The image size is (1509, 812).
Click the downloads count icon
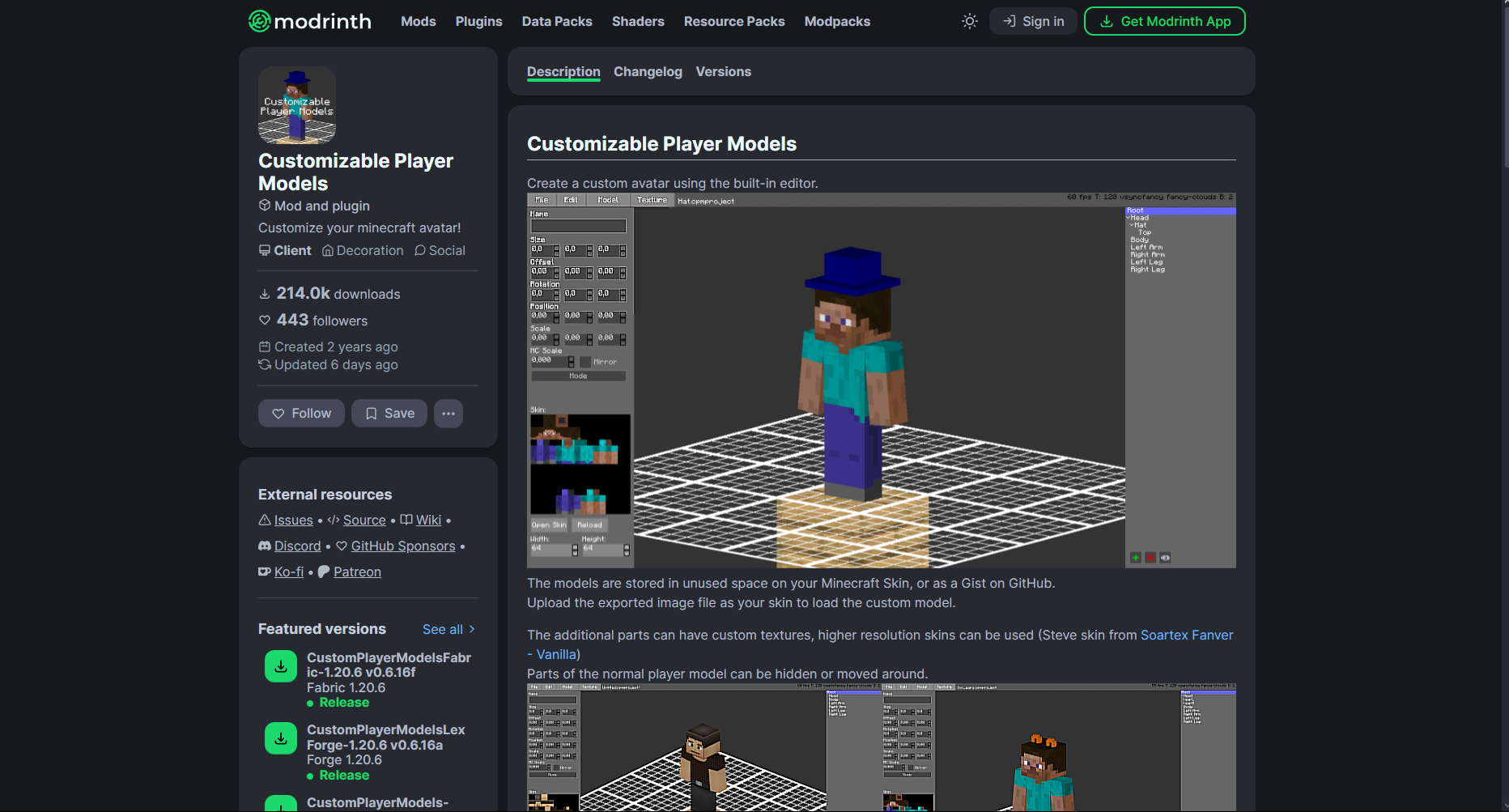coord(265,294)
